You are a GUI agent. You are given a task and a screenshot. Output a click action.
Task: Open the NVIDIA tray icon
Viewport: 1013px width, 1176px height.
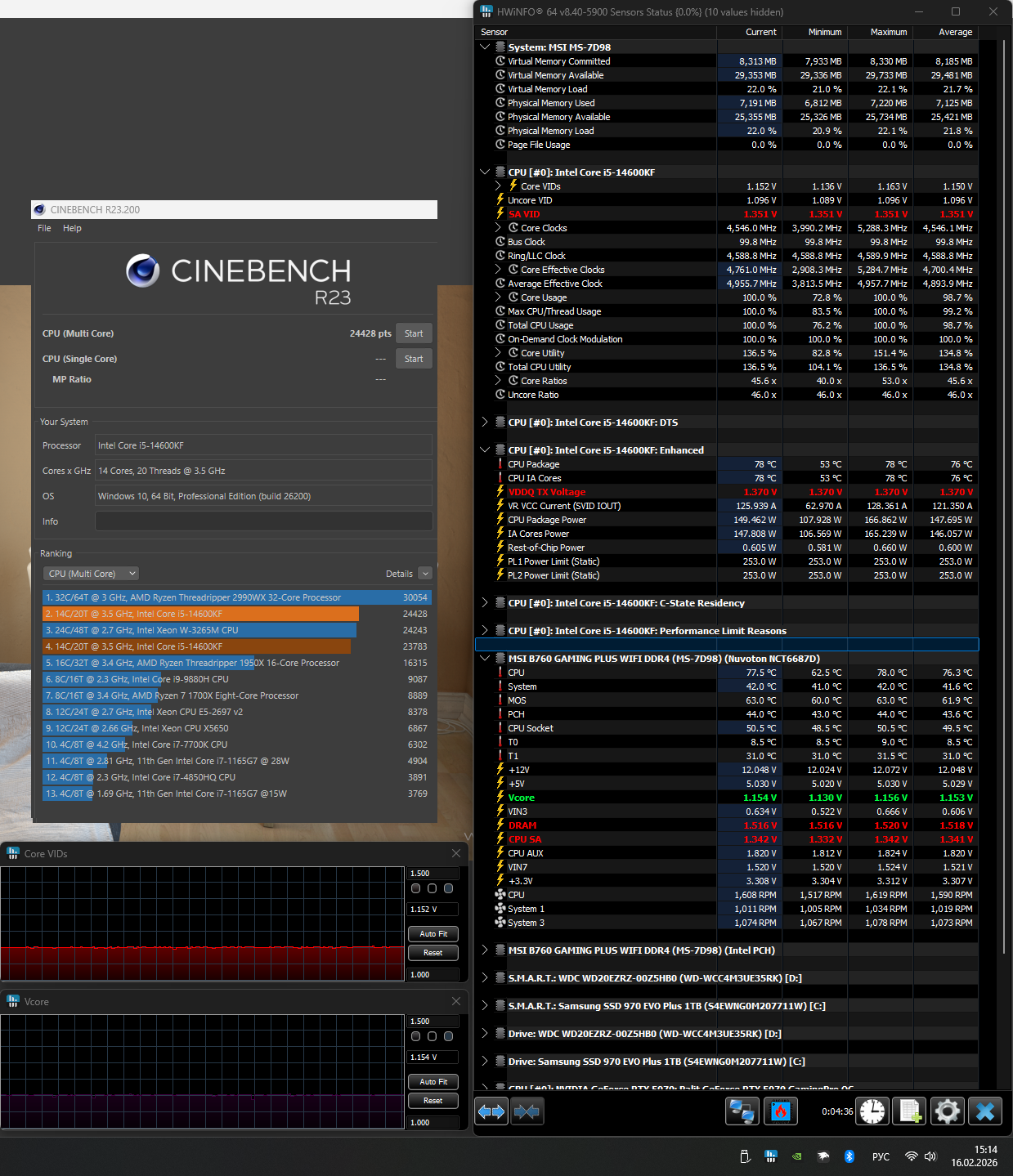(x=797, y=1156)
